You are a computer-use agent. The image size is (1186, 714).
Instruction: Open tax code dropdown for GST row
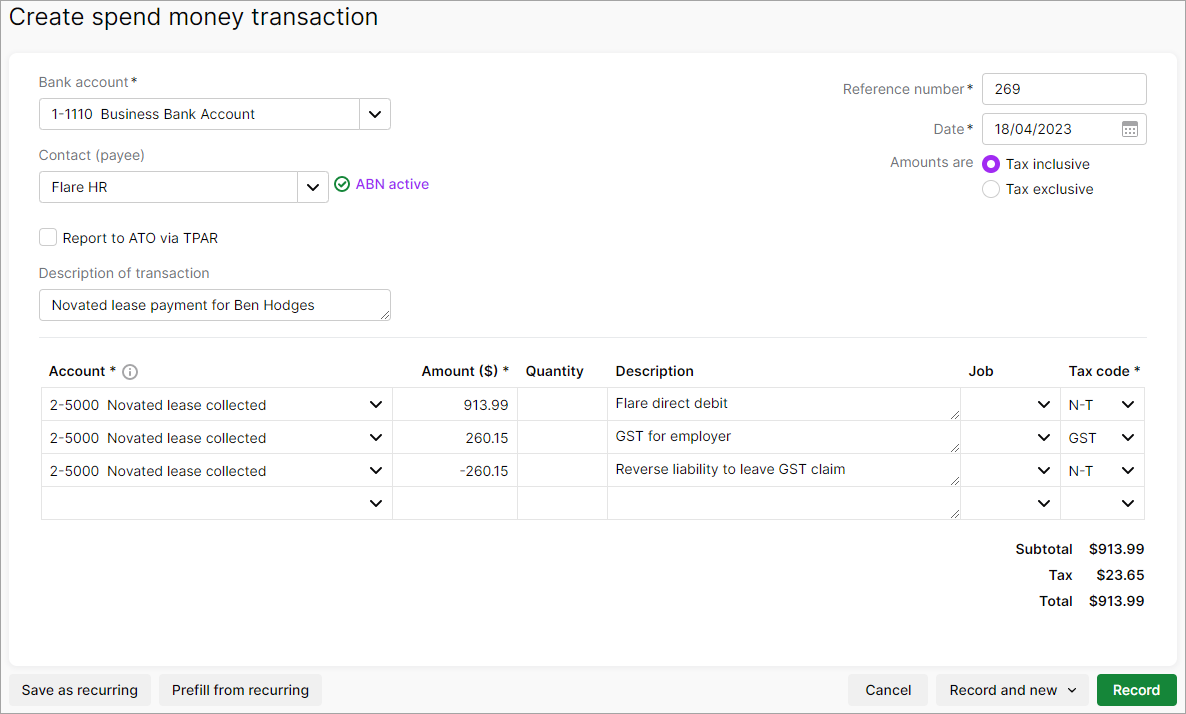coord(1128,438)
